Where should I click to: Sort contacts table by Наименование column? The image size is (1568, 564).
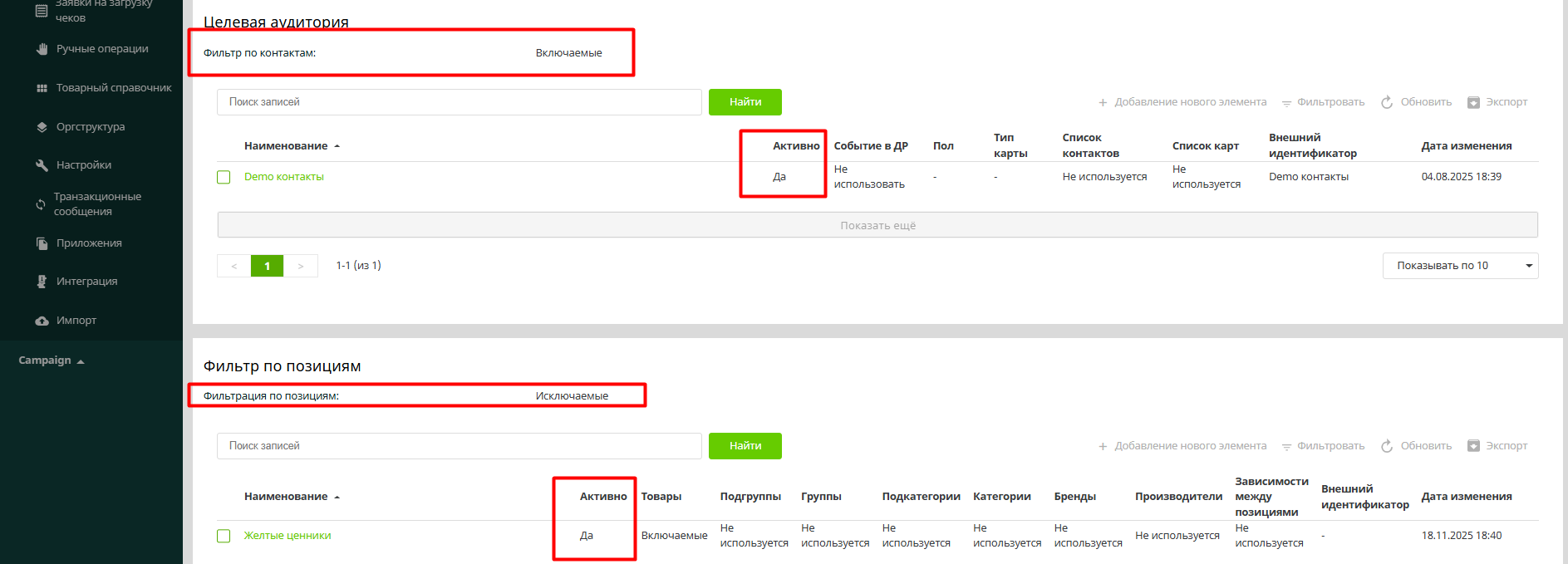[286, 146]
